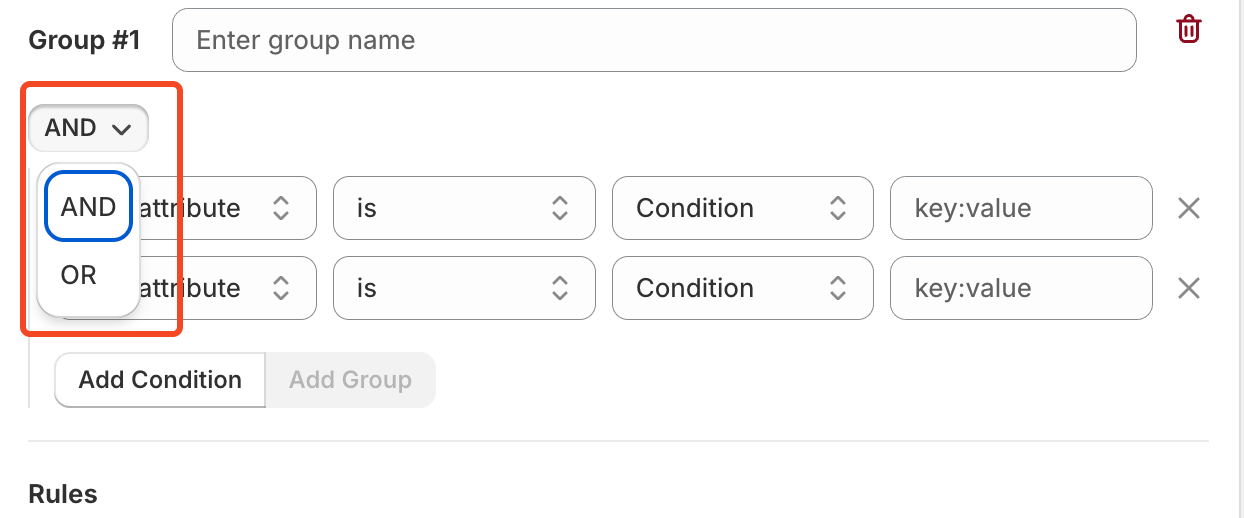The height and width of the screenshot is (518, 1244).
Task: Focus the second row's key:value input
Action: click(1020, 288)
